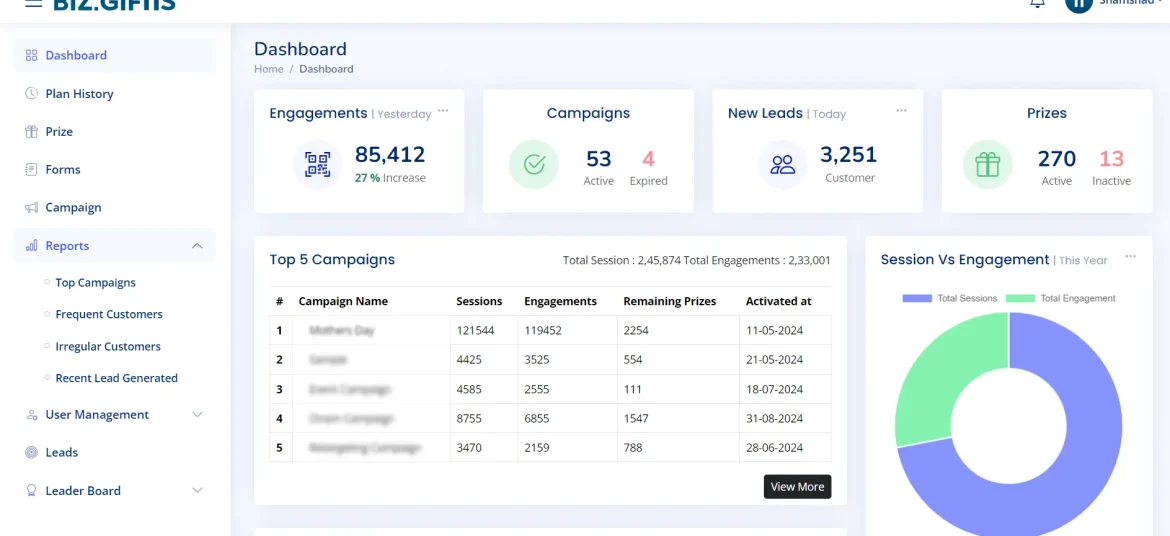Expand the User Management chevron
Screen dimensions: 1170x536
point(197,414)
